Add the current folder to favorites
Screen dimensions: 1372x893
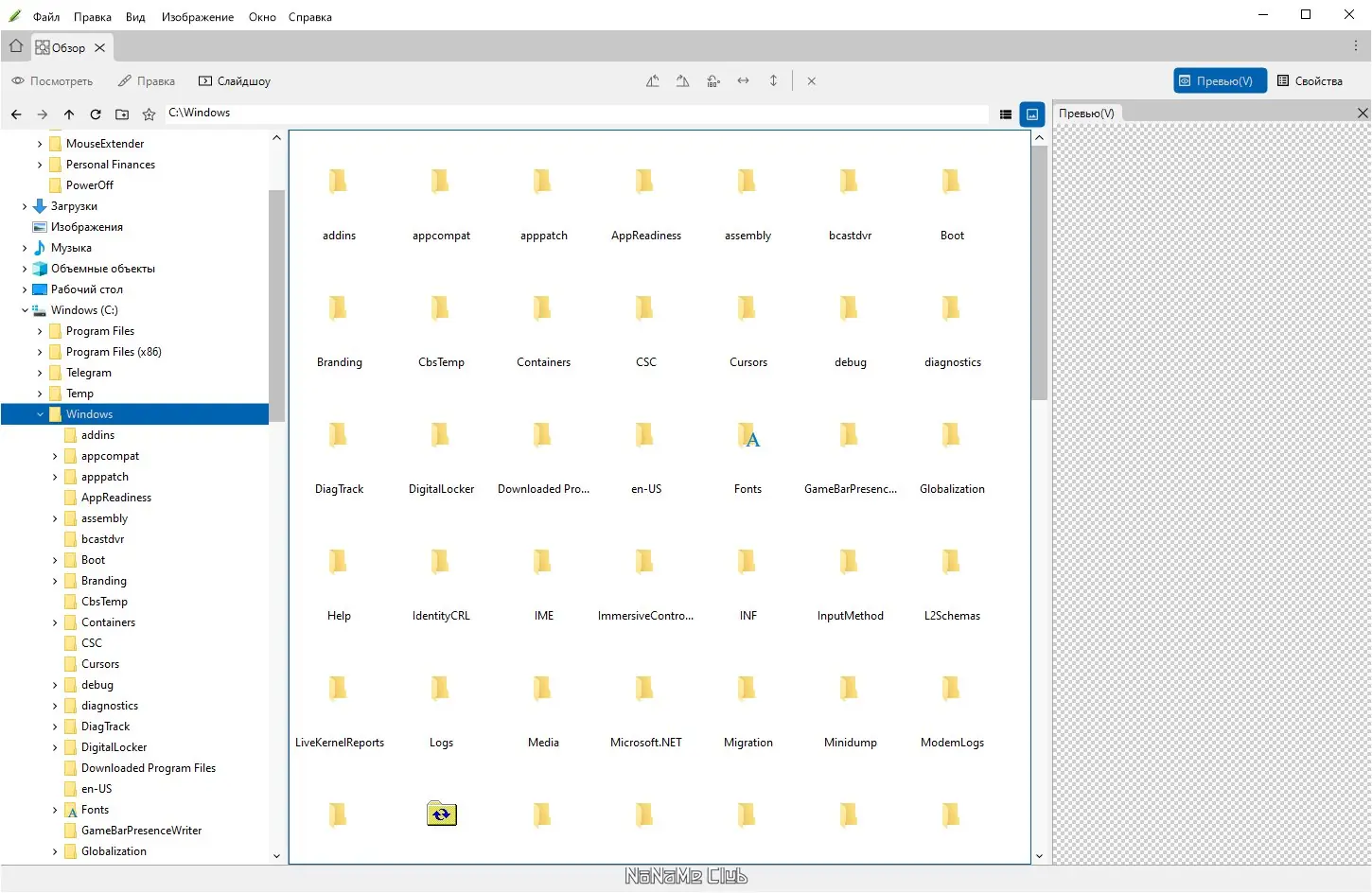coord(149,114)
